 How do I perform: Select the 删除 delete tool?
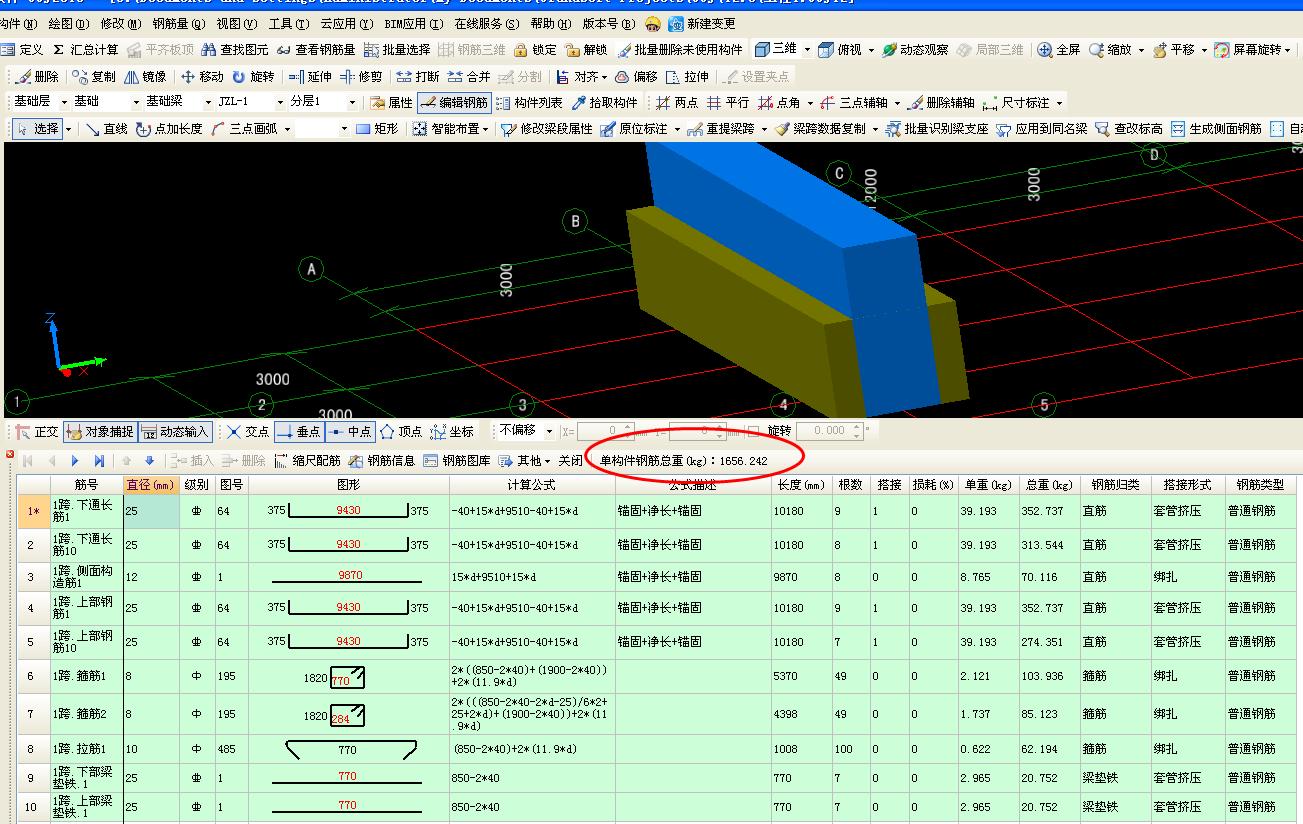[38, 76]
